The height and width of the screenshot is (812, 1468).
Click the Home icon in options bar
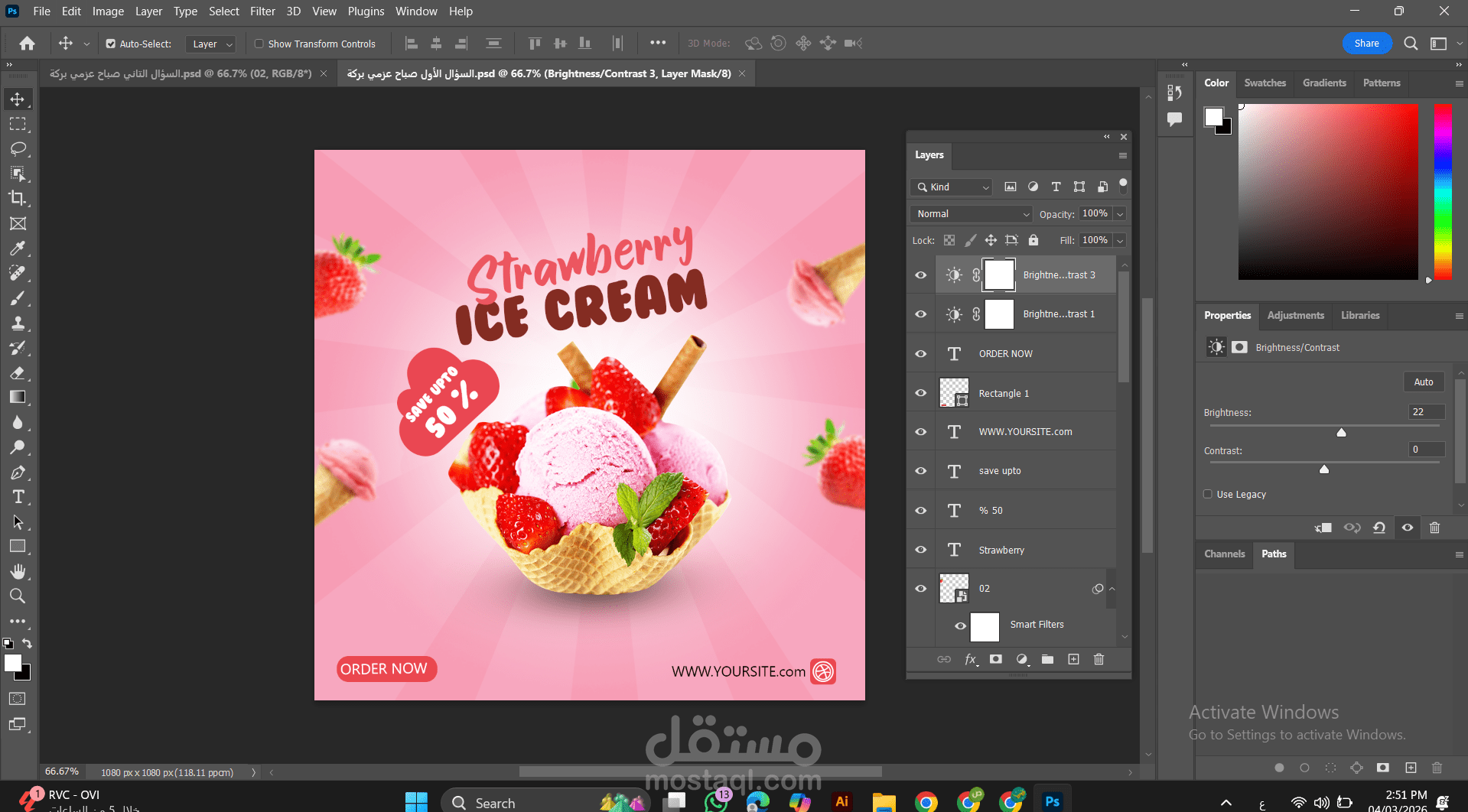click(x=28, y=44)
